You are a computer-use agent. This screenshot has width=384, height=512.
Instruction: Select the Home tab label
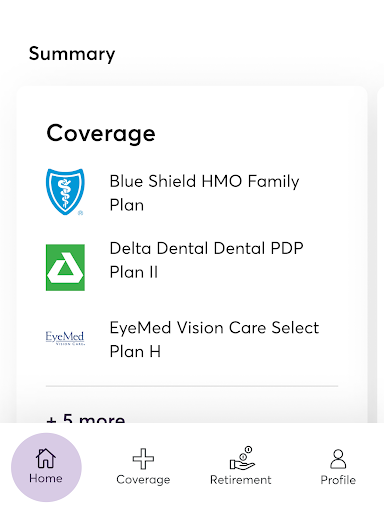coord(46,478)
